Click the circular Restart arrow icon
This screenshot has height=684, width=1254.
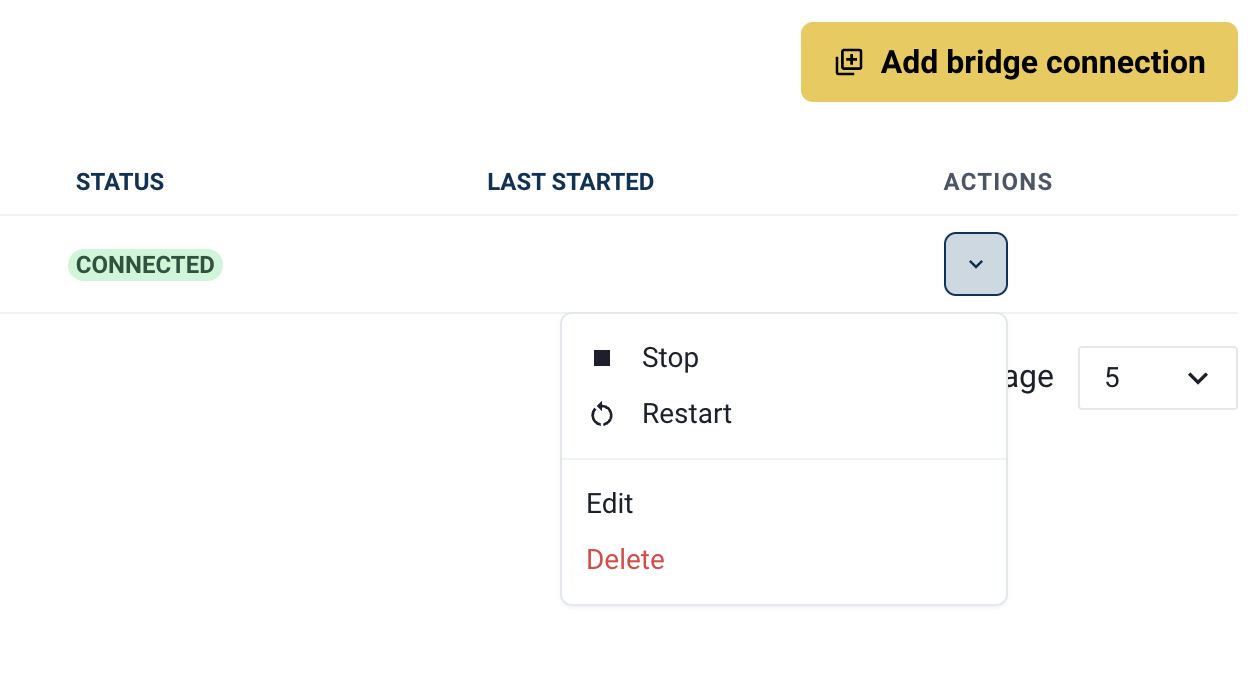(x=602, y=414)
